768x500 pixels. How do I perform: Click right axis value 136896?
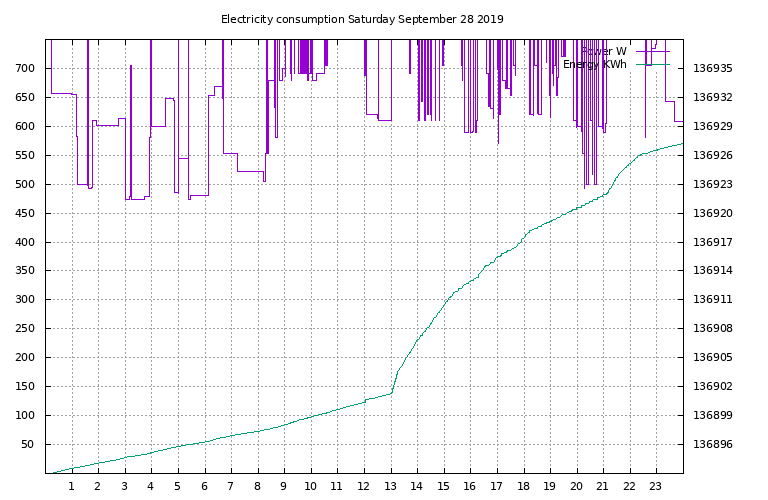click(x=713, y=444)
